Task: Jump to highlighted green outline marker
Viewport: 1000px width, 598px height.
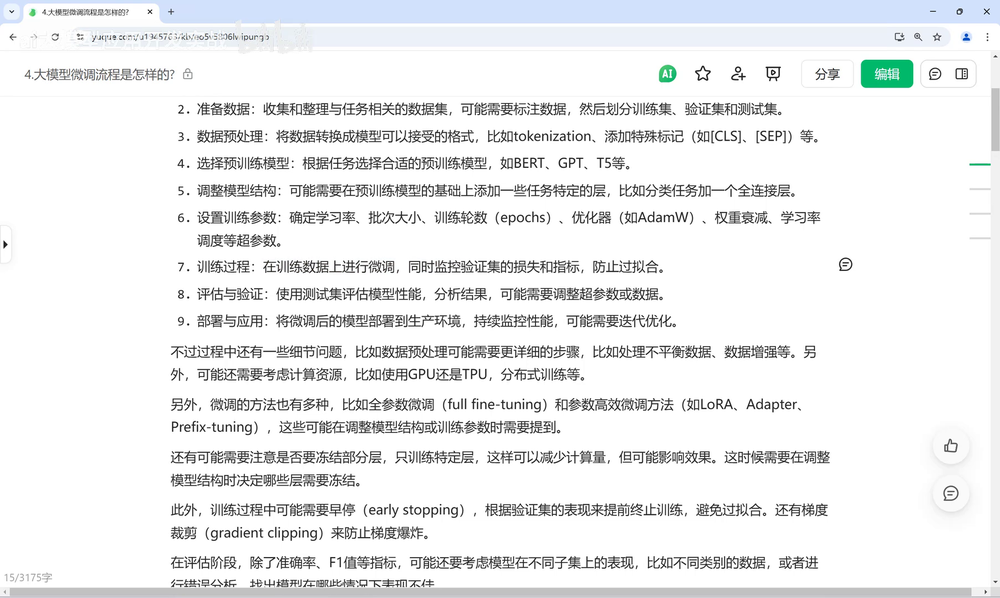Action: pyautogui.click(x=980, y=164)
